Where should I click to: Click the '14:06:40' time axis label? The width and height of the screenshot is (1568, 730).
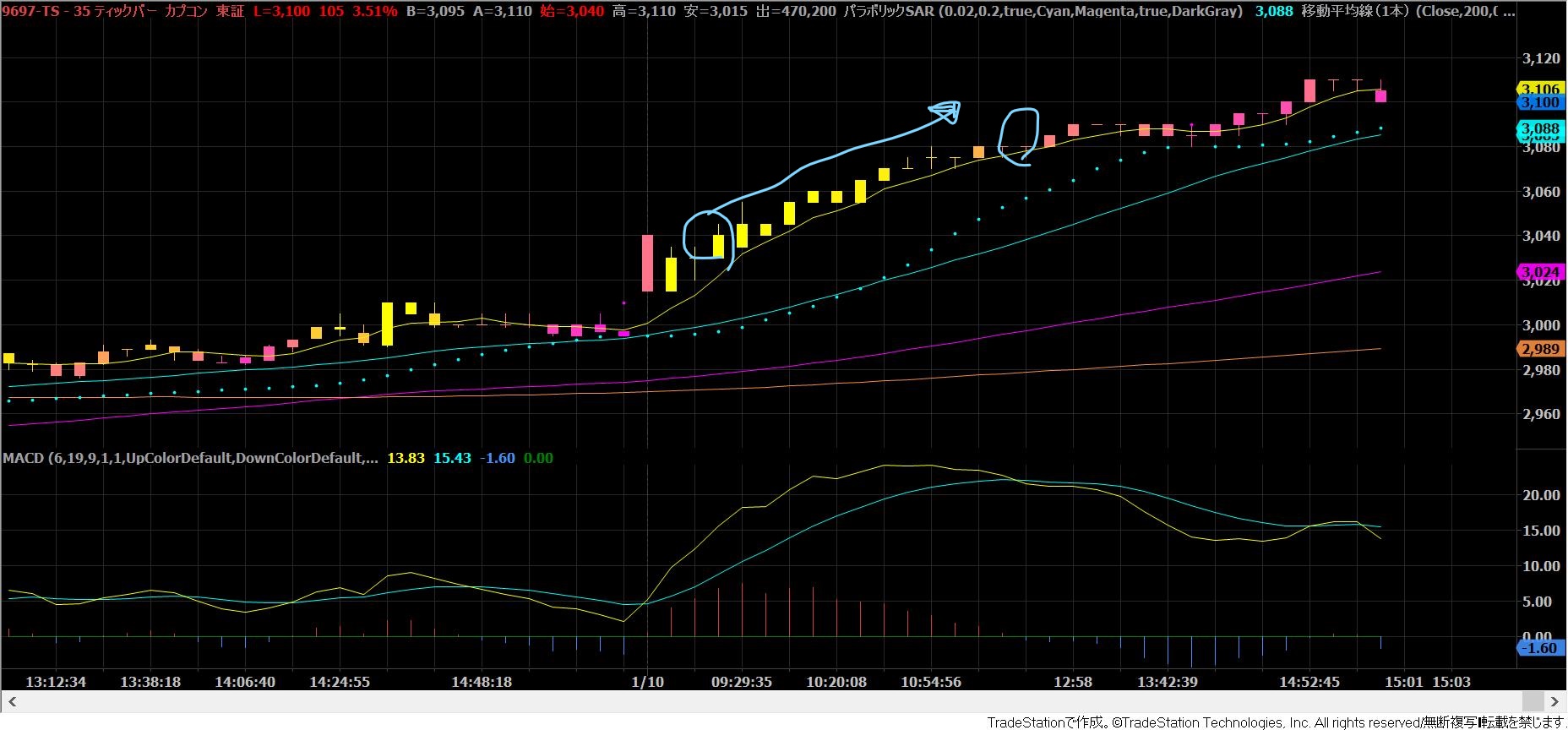point(245,682)
